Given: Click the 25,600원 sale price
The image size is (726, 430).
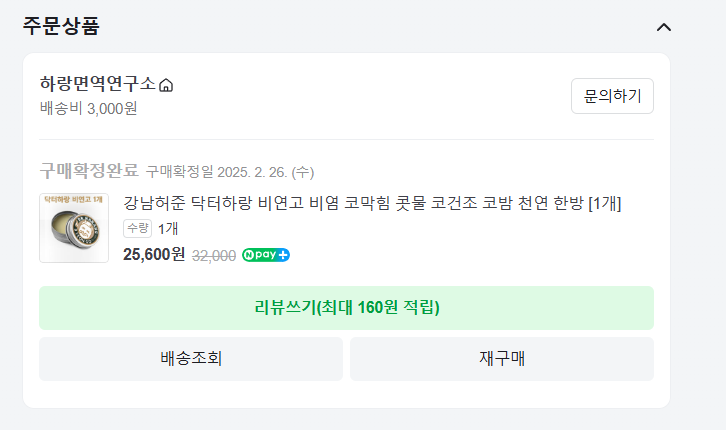Looking at the screenshot, I should [x=154, y=254].
